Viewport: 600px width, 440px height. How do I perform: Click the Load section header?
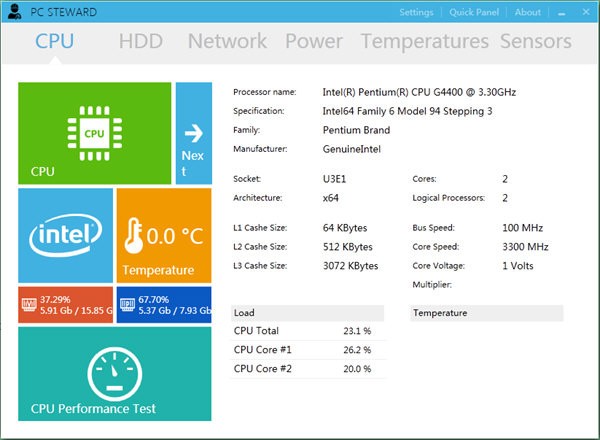coord(307,313)
